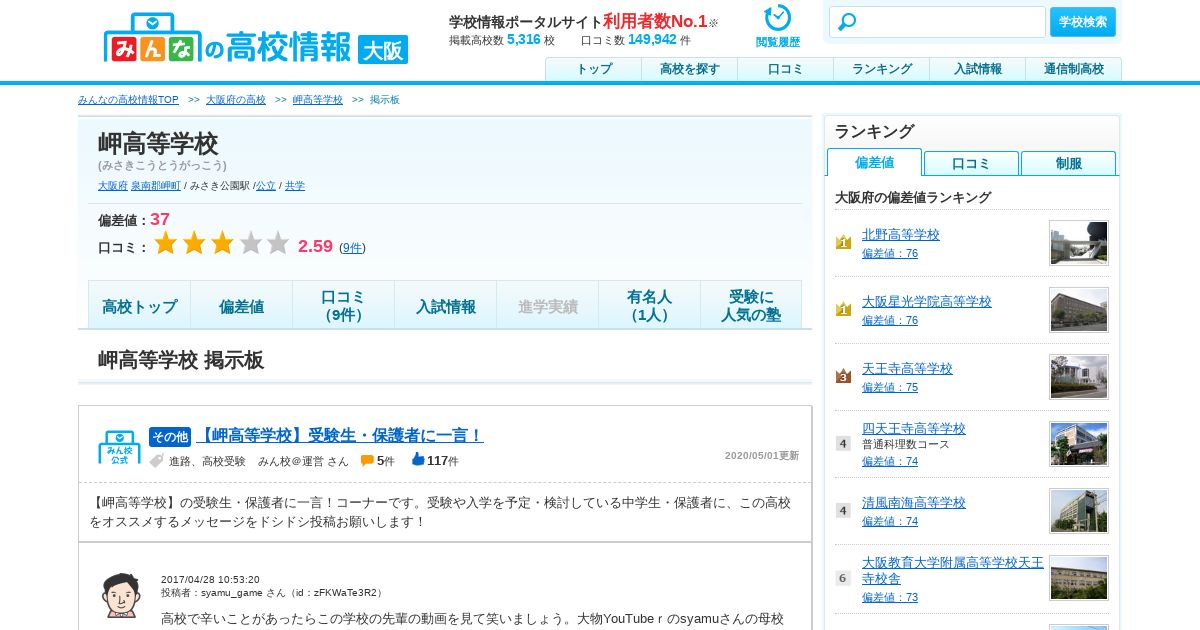The width and height of the screenshot is (1200, 630).
Task: Click the 大阪星光学院高等学校 thumbnail photo
Action: tap(1079, 310)
